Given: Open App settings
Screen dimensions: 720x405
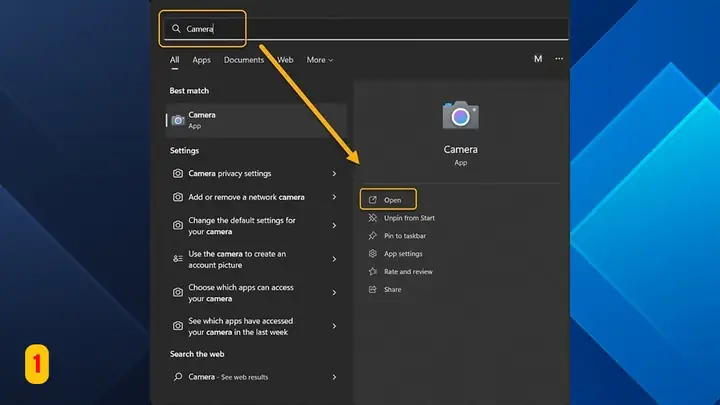Looking at the screenshot, I should pos(403,253).
